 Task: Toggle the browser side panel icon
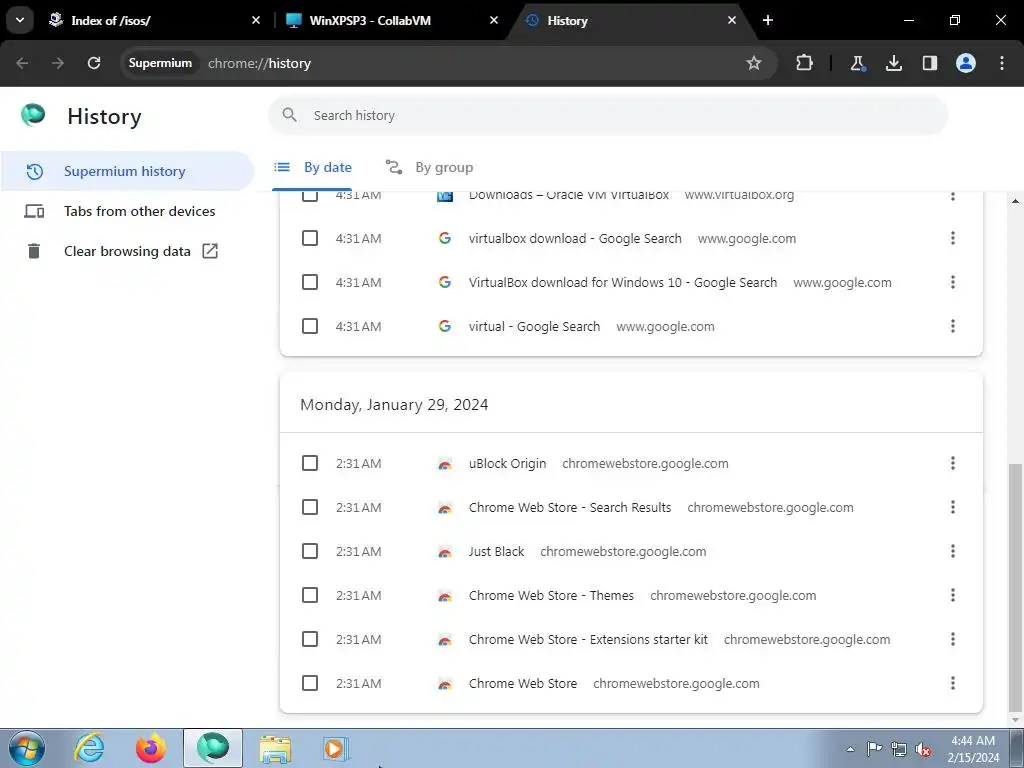point(930,63)
